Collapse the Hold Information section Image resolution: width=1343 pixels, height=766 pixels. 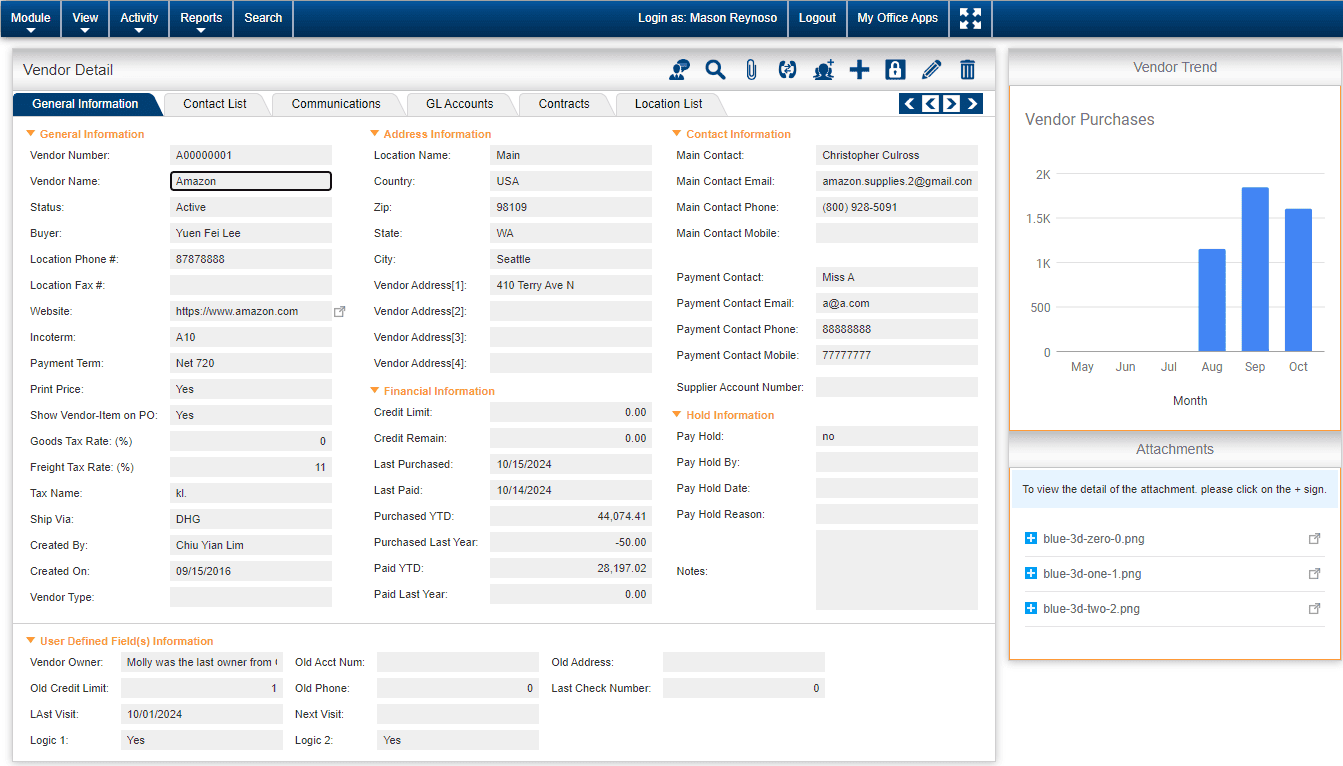coord(677,414)
